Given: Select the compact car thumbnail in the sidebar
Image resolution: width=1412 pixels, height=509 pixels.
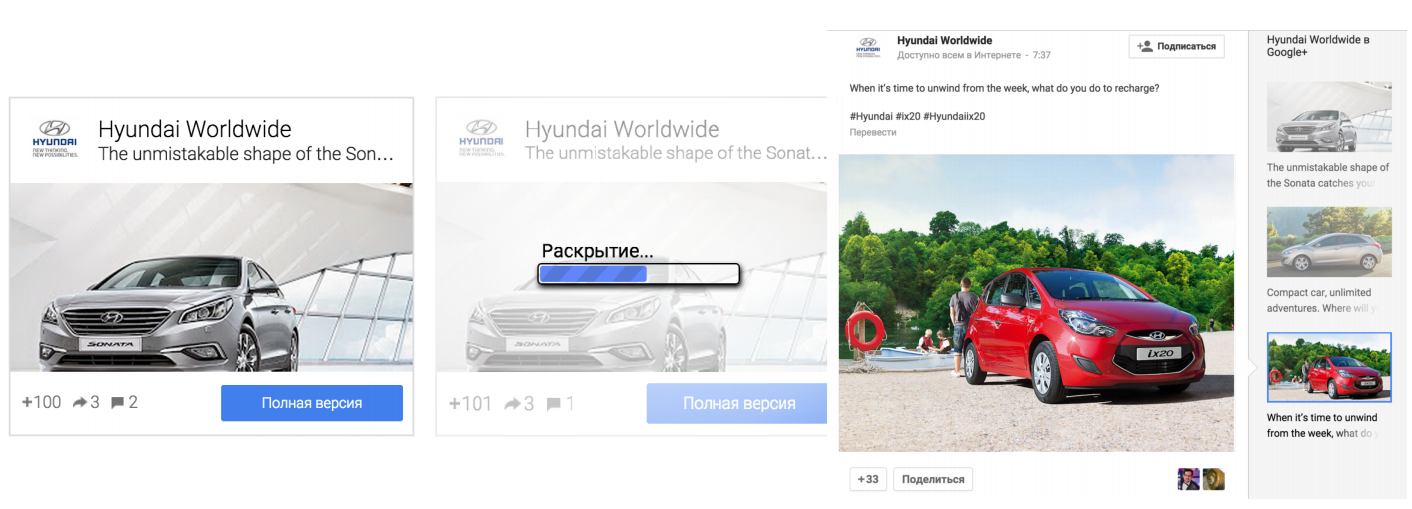Looking at the screenshot, I should coord(1328,242).
